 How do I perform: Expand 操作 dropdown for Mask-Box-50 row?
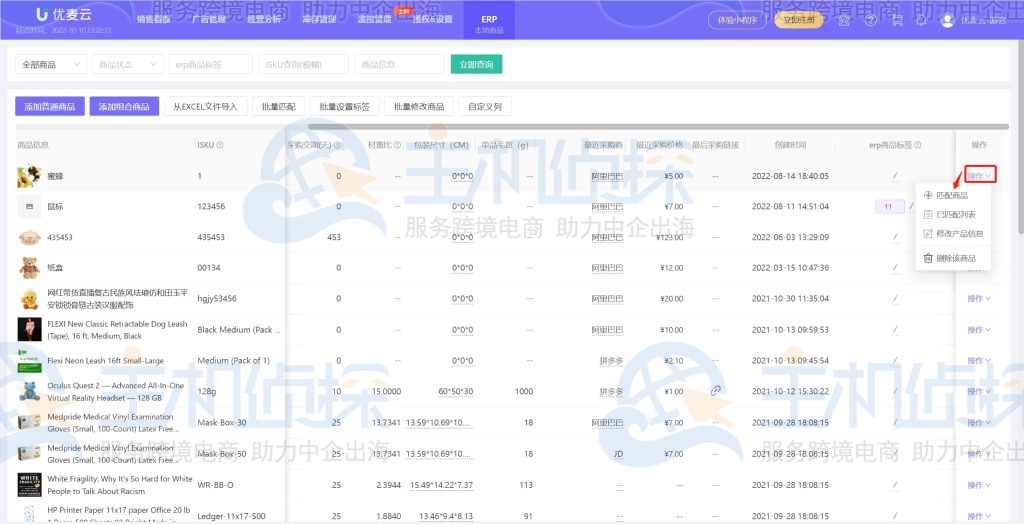tap(979, 453)
